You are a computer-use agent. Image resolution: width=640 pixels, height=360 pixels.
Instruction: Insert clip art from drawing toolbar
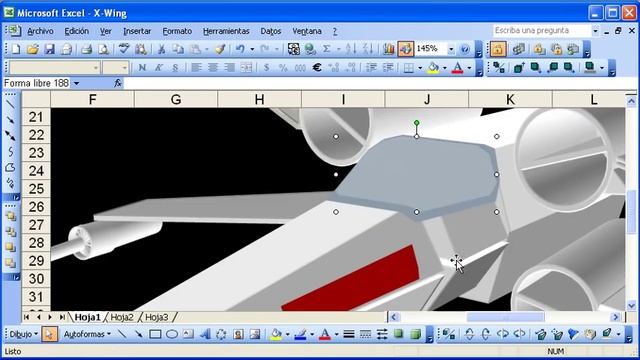[x=238, y=334]
